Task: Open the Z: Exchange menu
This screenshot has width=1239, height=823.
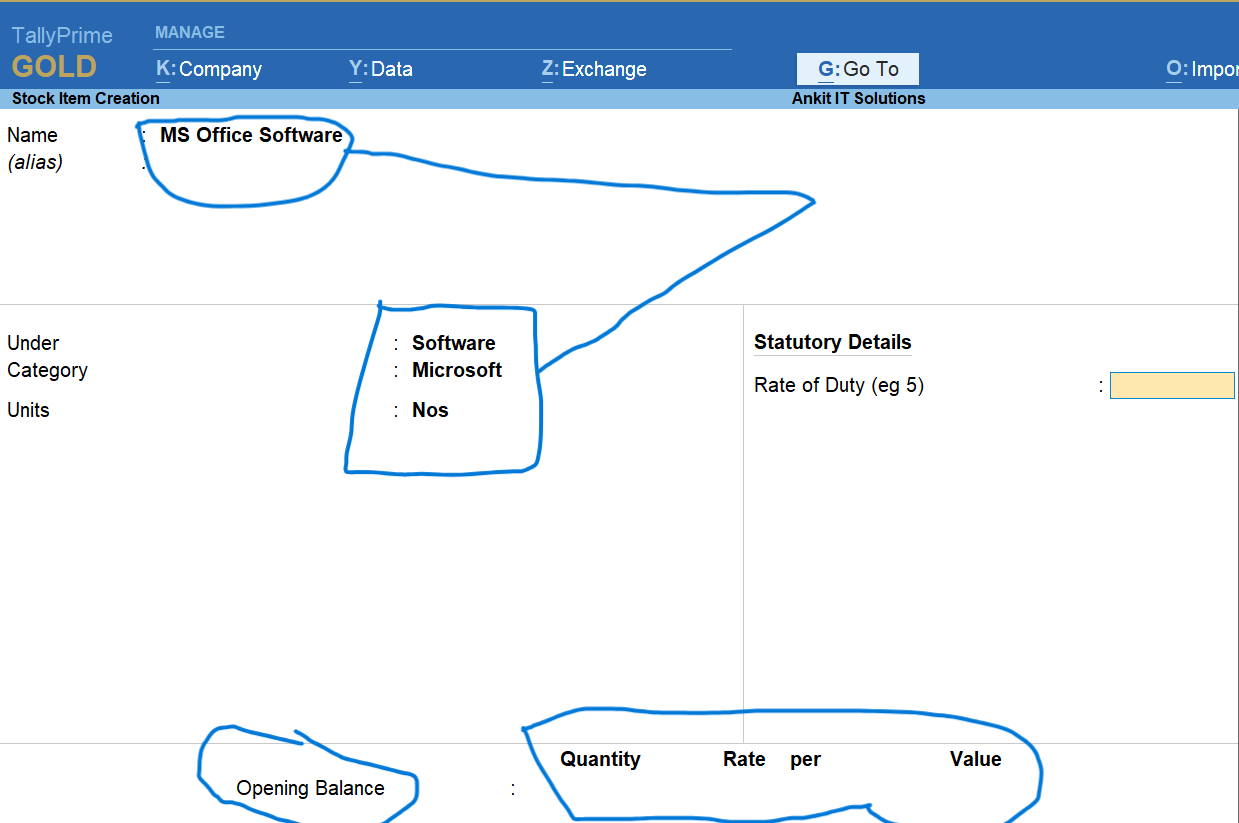Action: (x=594, y=69)
